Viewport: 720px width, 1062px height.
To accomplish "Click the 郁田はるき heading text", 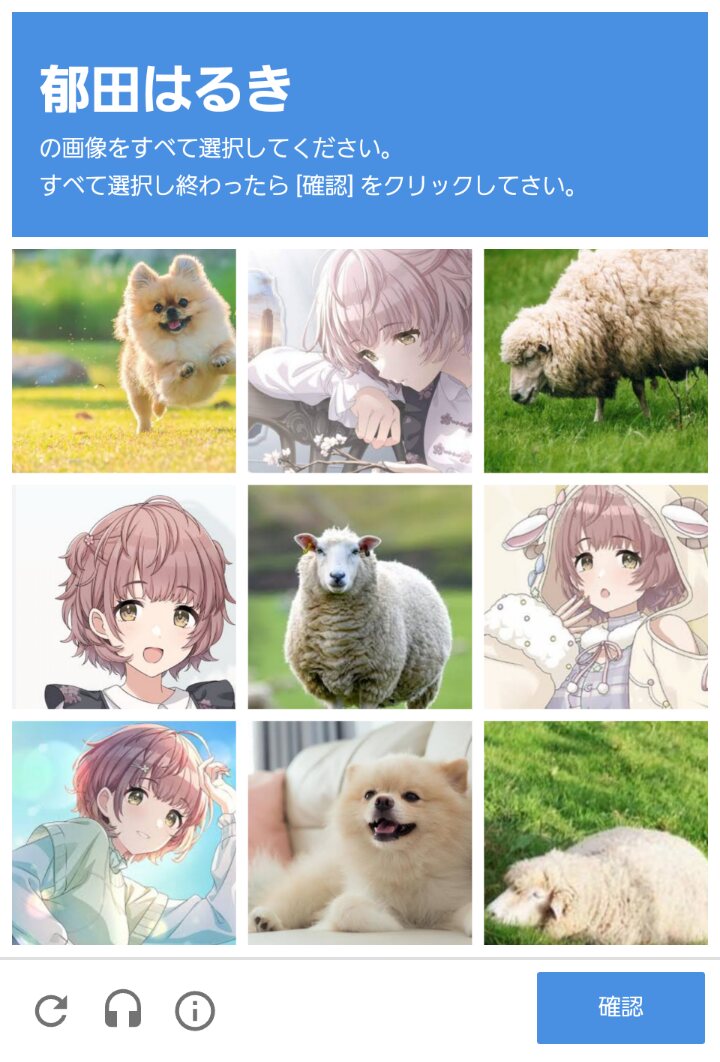I will pyautogui.click(x=165, y=89).
